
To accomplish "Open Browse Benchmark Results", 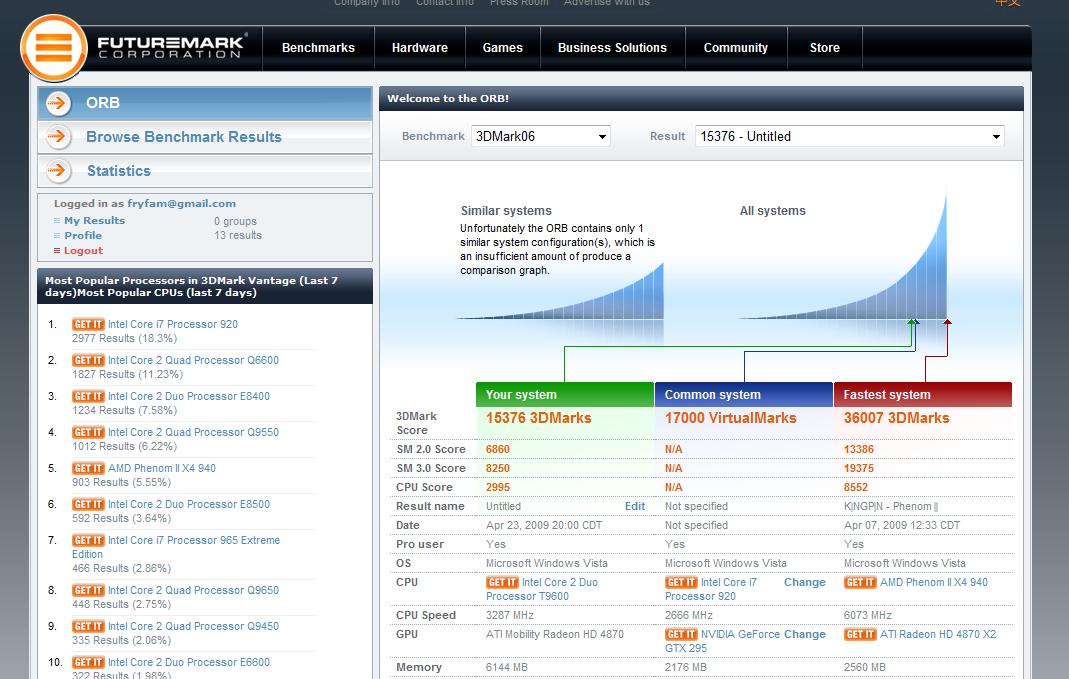I will coord(205,137).
